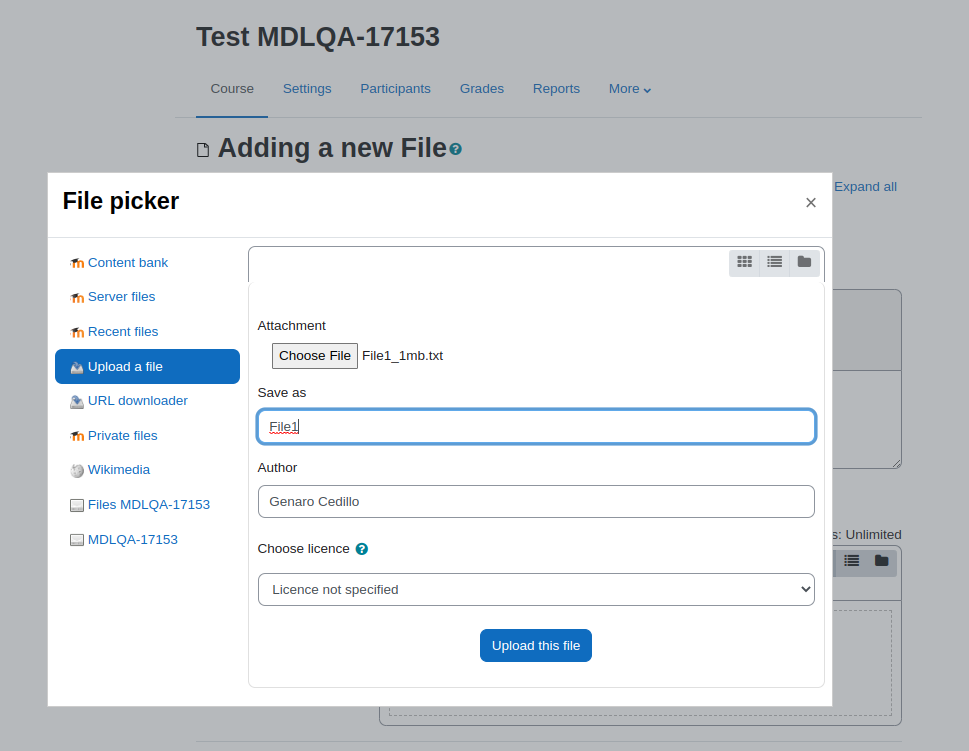Screen dimensions: 969x751
Task: Click the Expand all link
Action: tap(865, 187)
